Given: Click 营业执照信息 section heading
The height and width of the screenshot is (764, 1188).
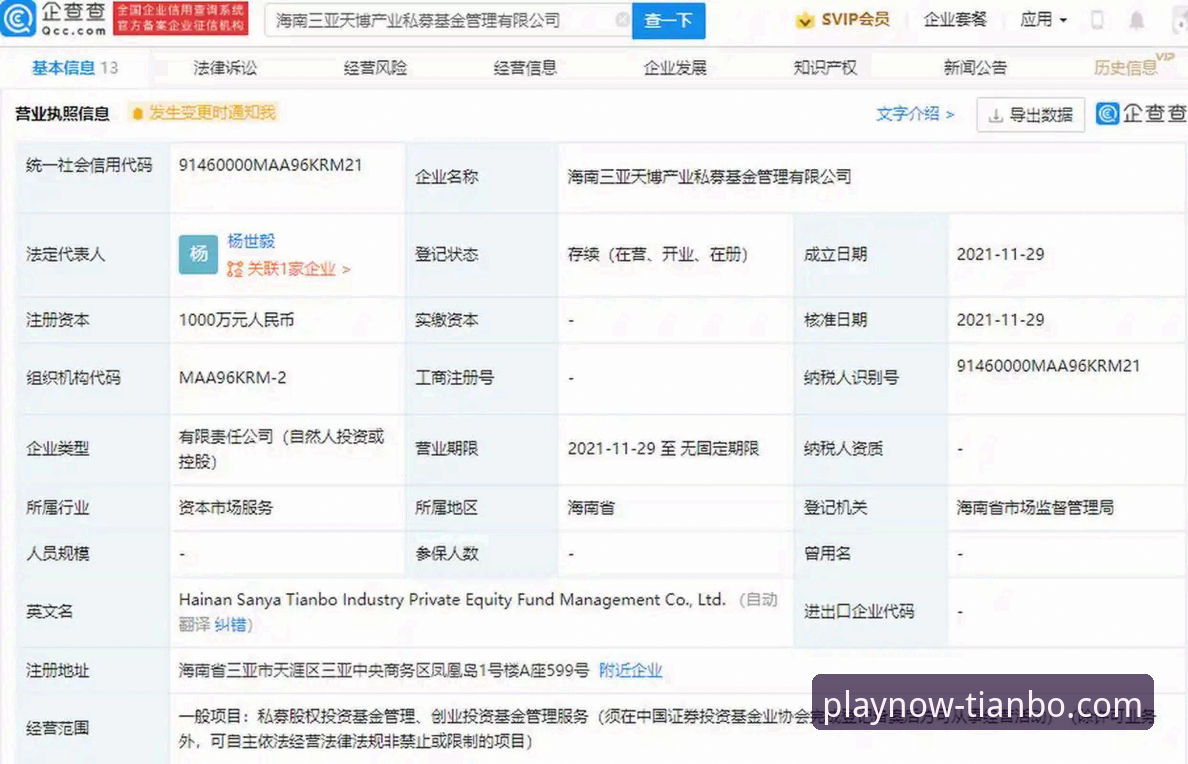Looking at the screenshot, I should (62, 114).
